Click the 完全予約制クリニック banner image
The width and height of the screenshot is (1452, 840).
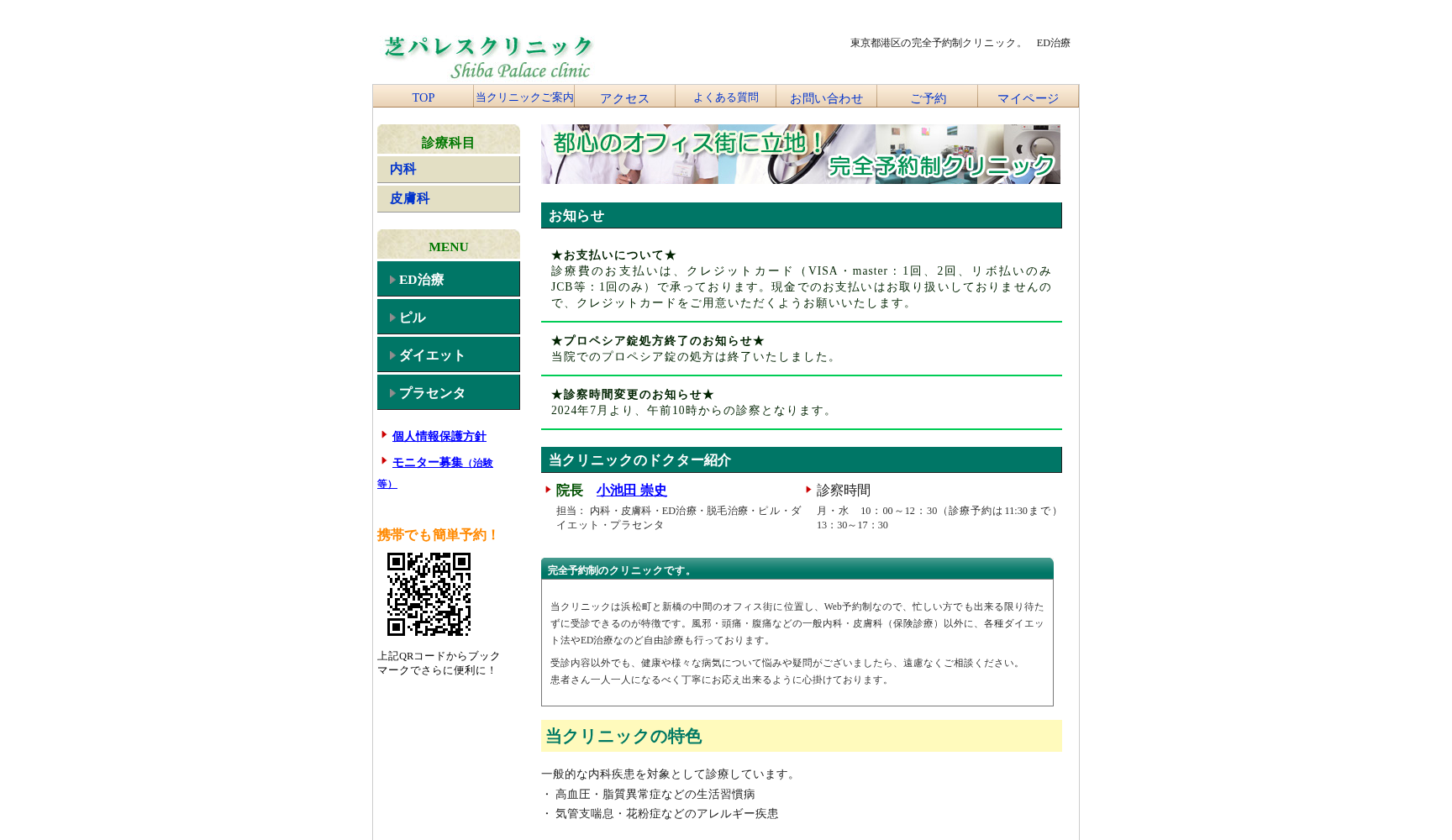click(800, 155)
